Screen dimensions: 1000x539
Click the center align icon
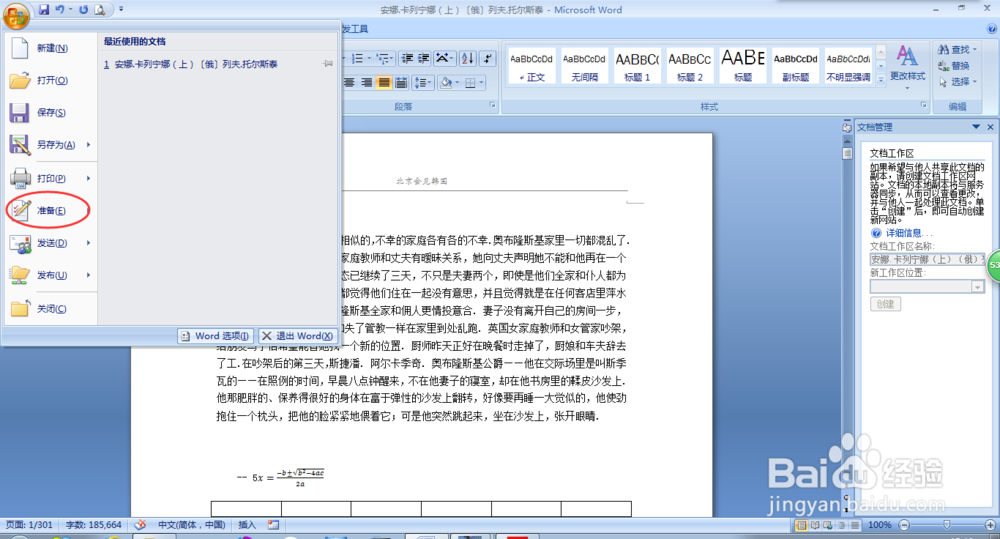350,82
